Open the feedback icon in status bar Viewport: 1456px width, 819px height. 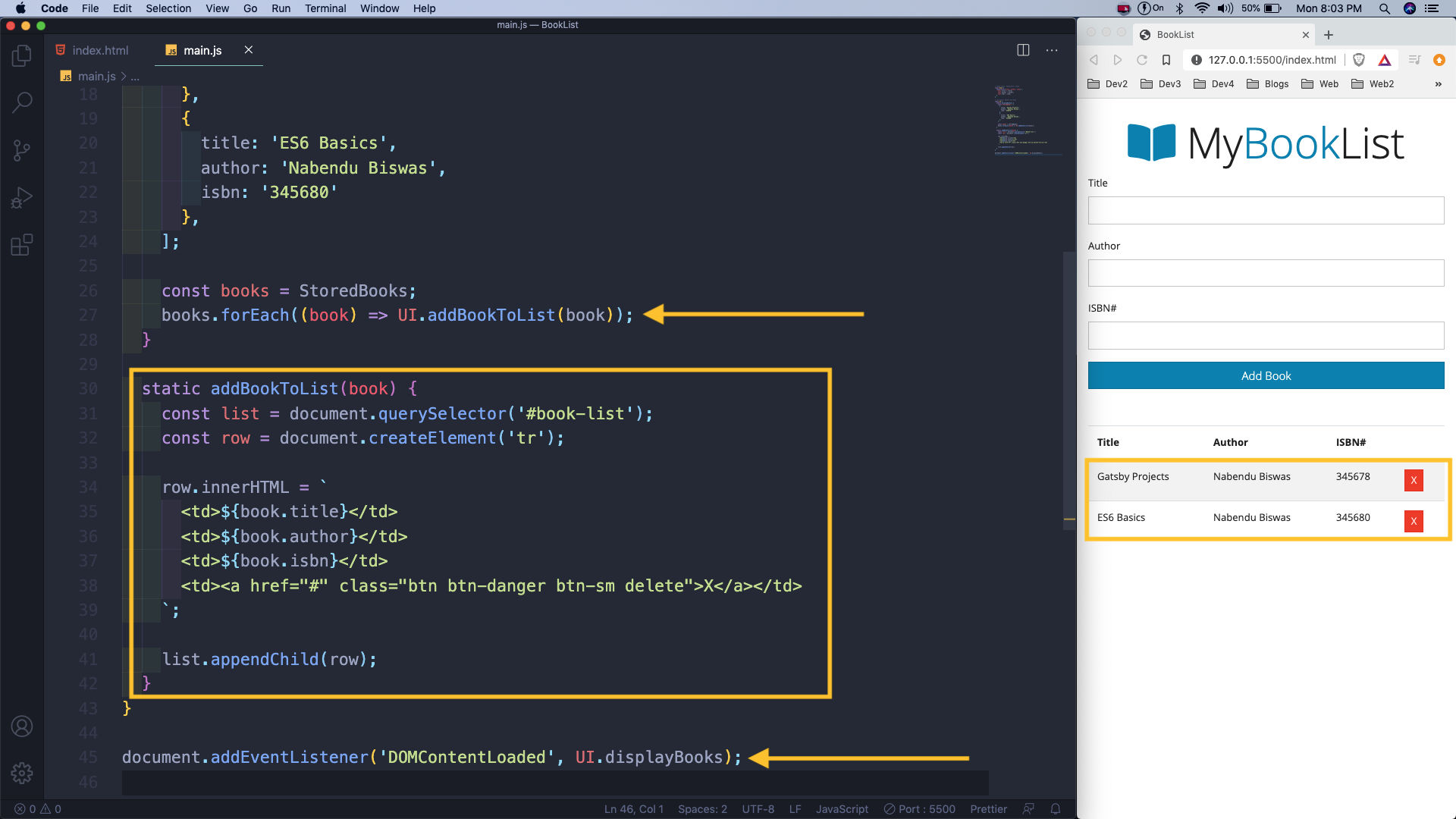pos(1028,809)
